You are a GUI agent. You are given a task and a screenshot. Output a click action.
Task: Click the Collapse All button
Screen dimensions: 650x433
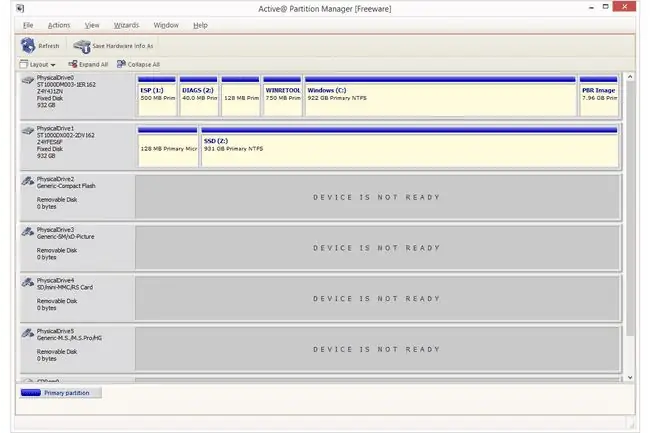[x=138, y=64]
